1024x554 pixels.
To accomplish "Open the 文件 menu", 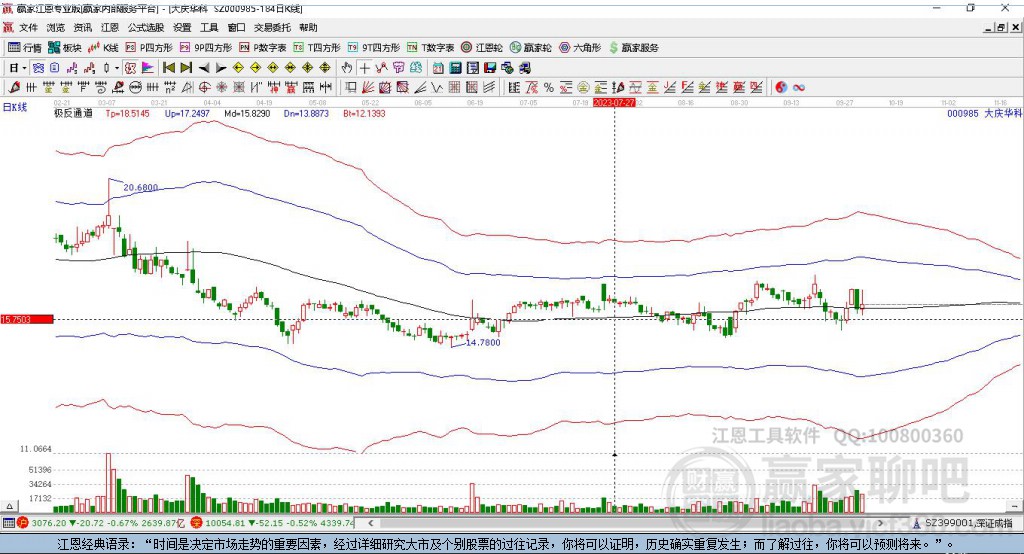I will click(28, 27).
